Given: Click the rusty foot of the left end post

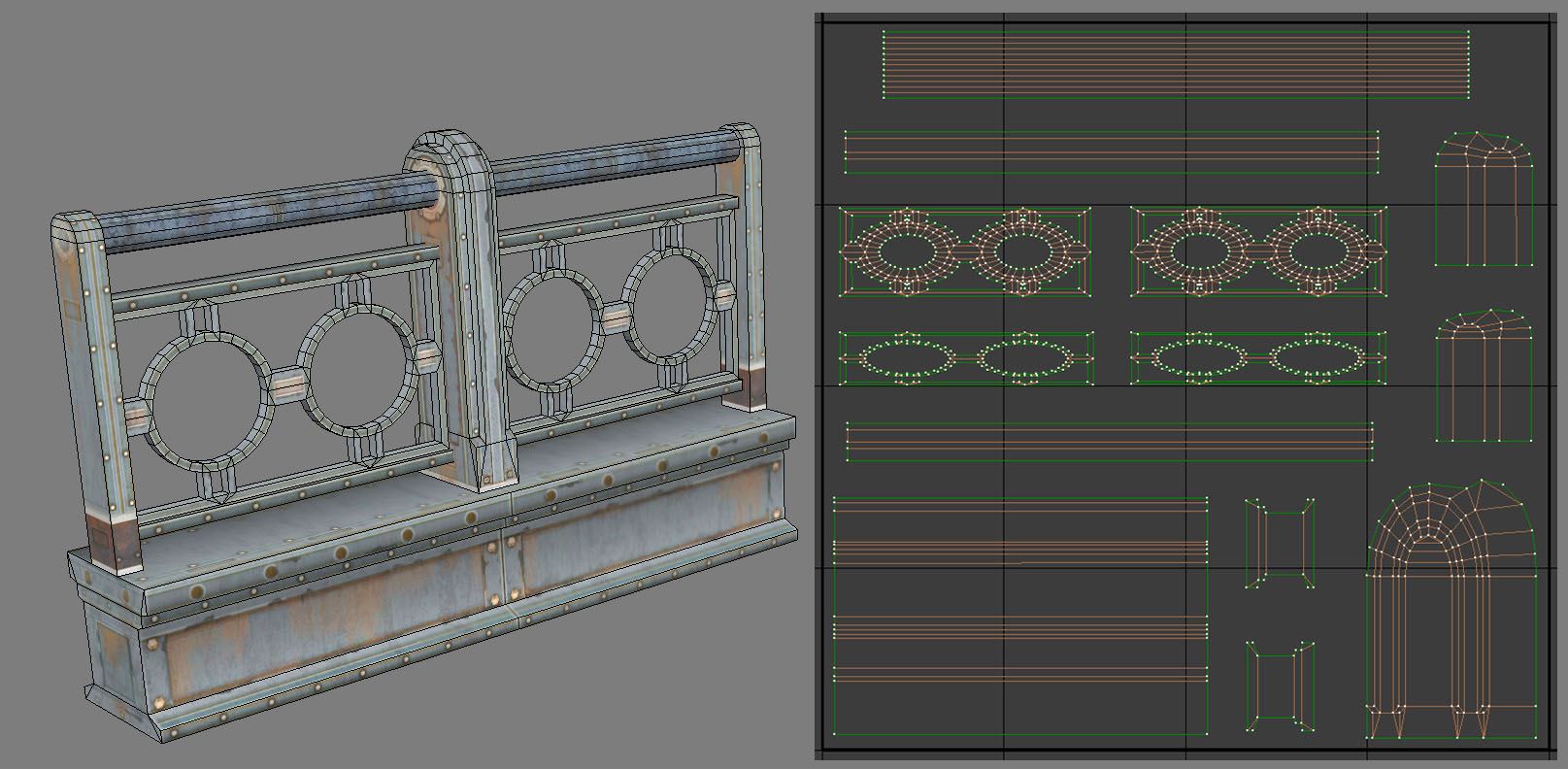Looking at the screenshot, I should click(114, 544).
